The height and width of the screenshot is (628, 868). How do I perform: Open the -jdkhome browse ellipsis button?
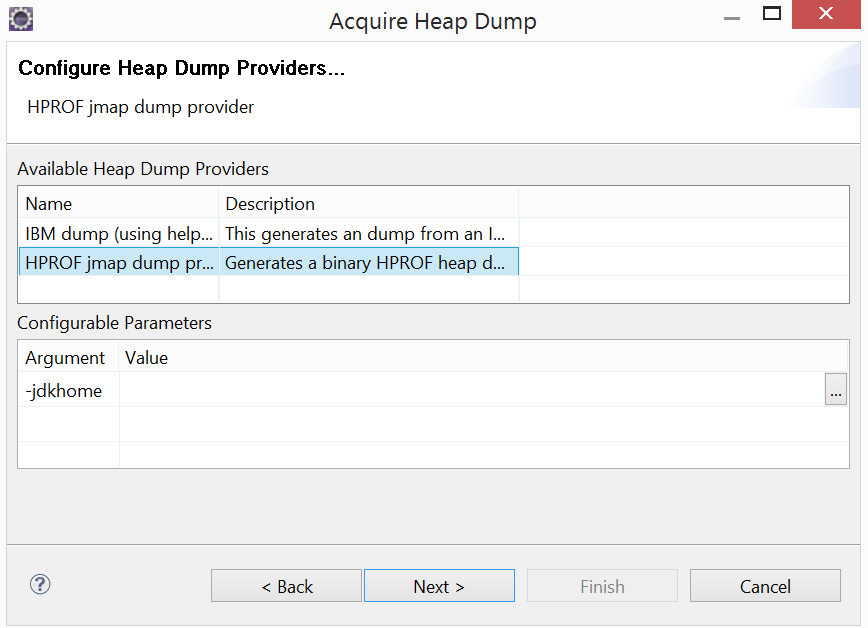click(x=835, y=389)
